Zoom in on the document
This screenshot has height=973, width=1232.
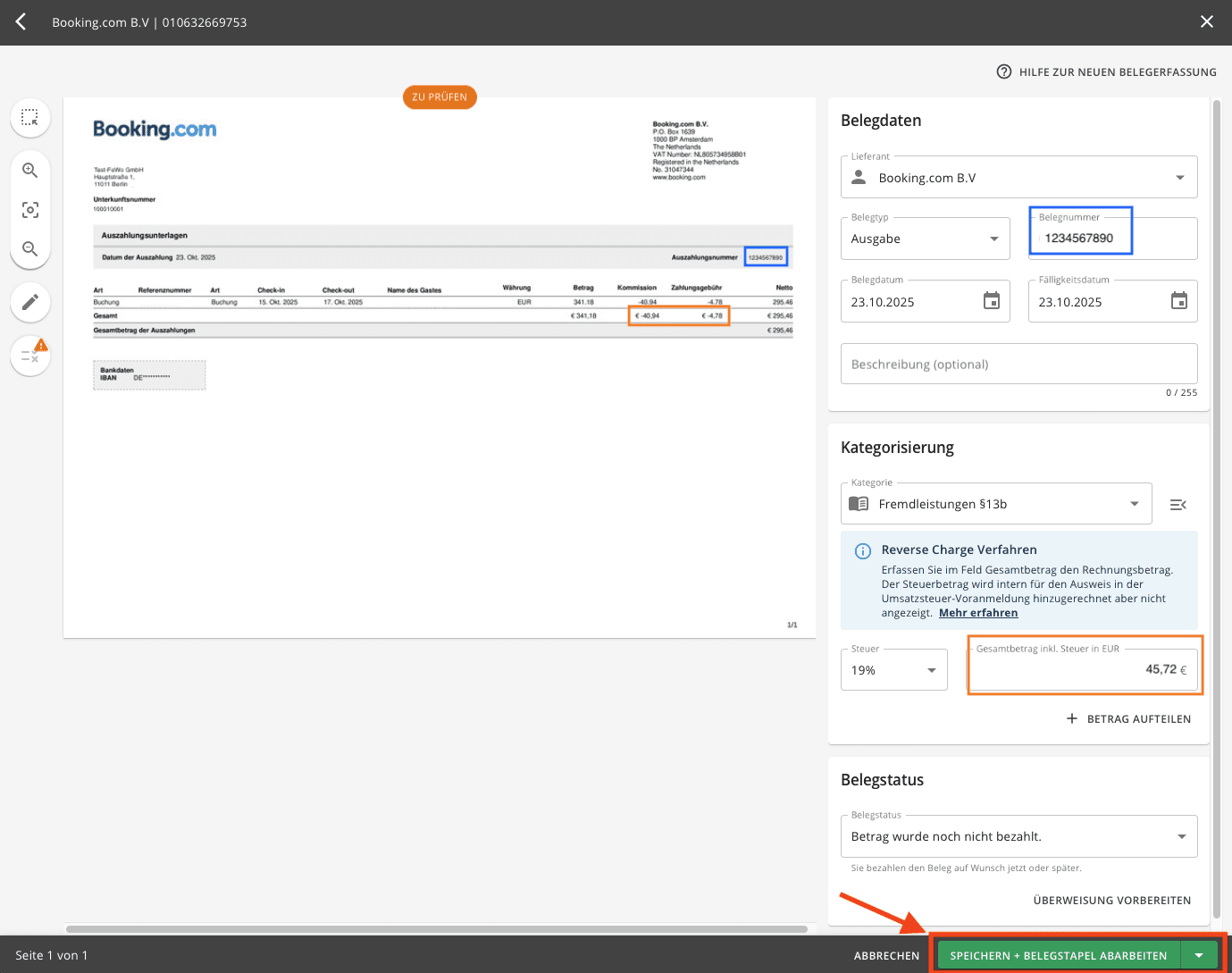30,170
